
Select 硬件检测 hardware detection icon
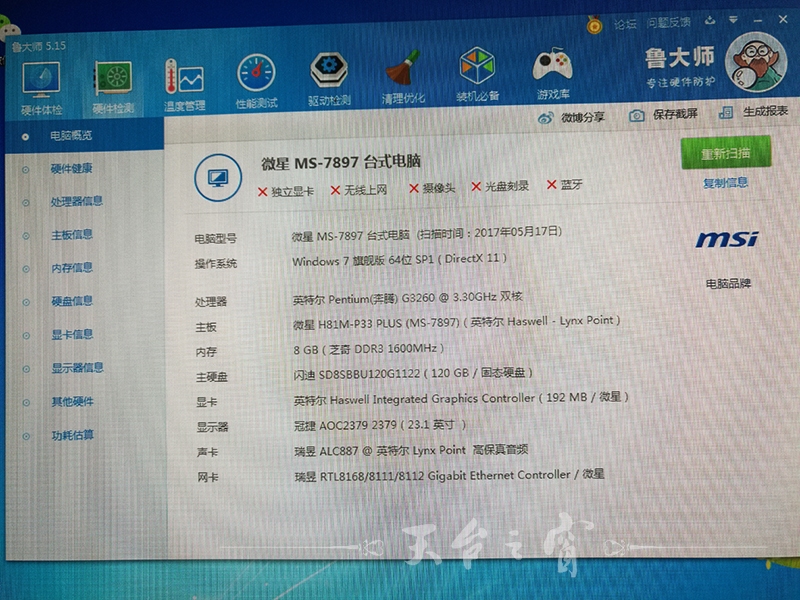point(113,87)
